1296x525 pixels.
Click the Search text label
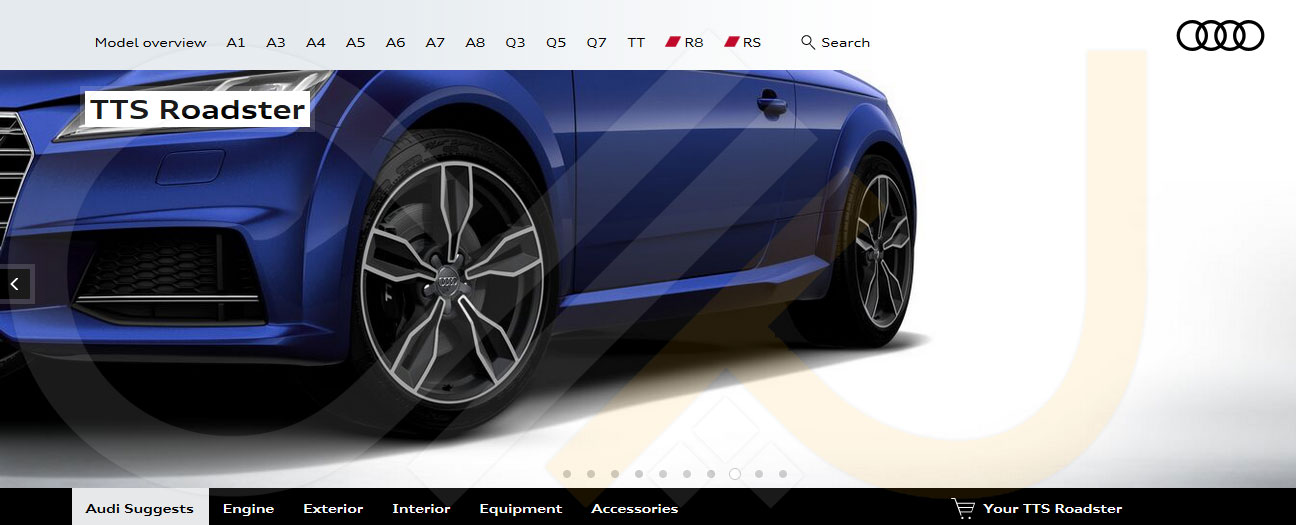click(x=846, y=43)
